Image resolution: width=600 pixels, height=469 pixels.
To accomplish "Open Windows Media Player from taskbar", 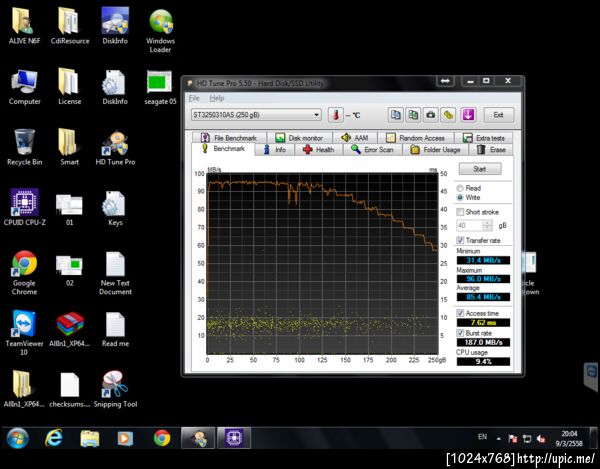I will [125, 438].
